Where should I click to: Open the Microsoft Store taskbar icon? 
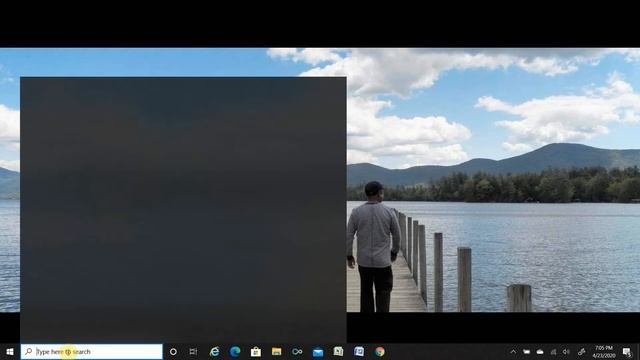[256, 351]
